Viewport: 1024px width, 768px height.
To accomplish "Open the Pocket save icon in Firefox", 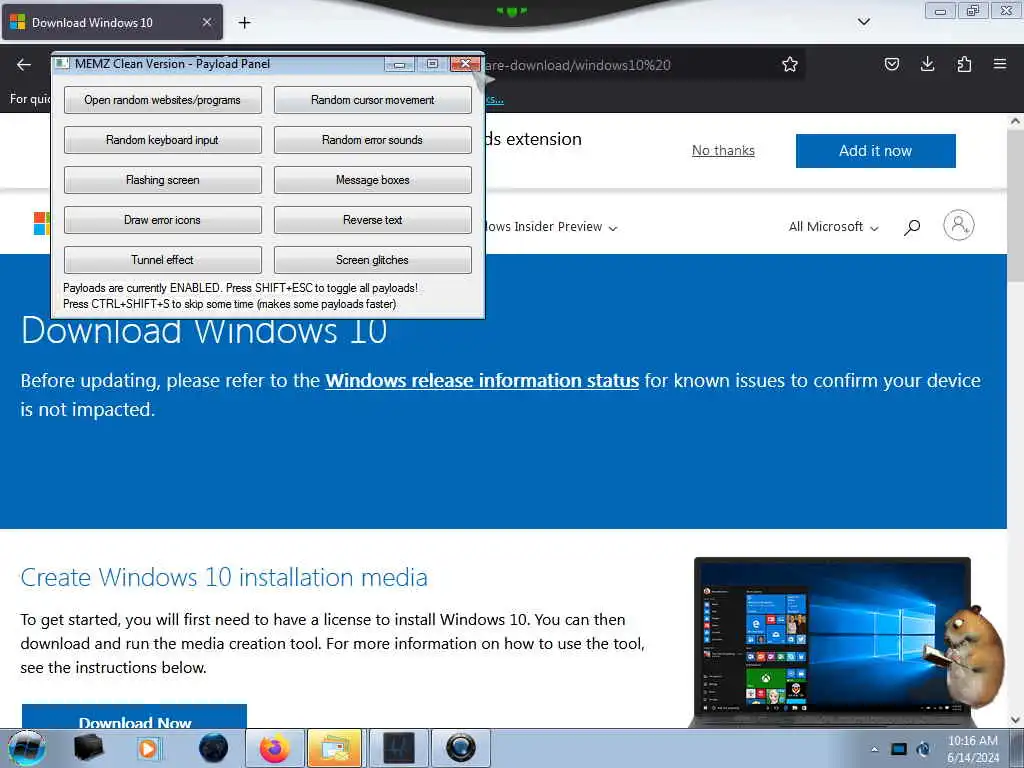I will pyautogui.click(x=891, y=64).
